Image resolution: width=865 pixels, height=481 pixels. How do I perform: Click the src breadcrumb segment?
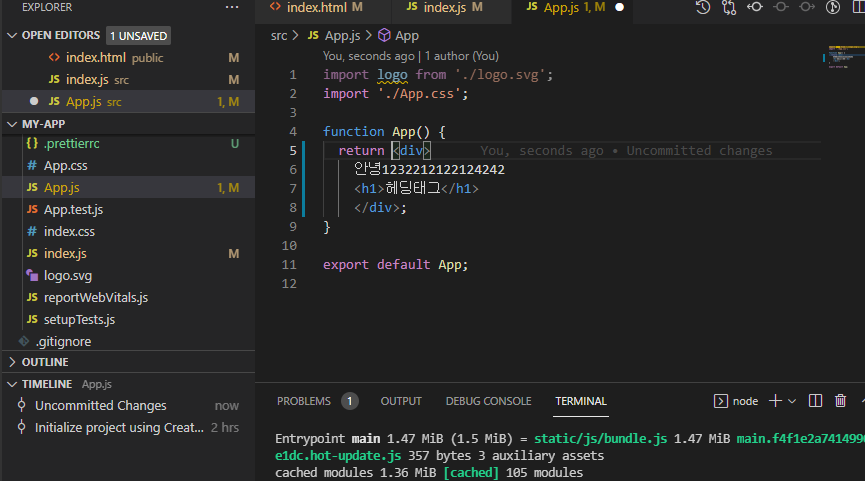pyautogui.click(x=279, y=35)
